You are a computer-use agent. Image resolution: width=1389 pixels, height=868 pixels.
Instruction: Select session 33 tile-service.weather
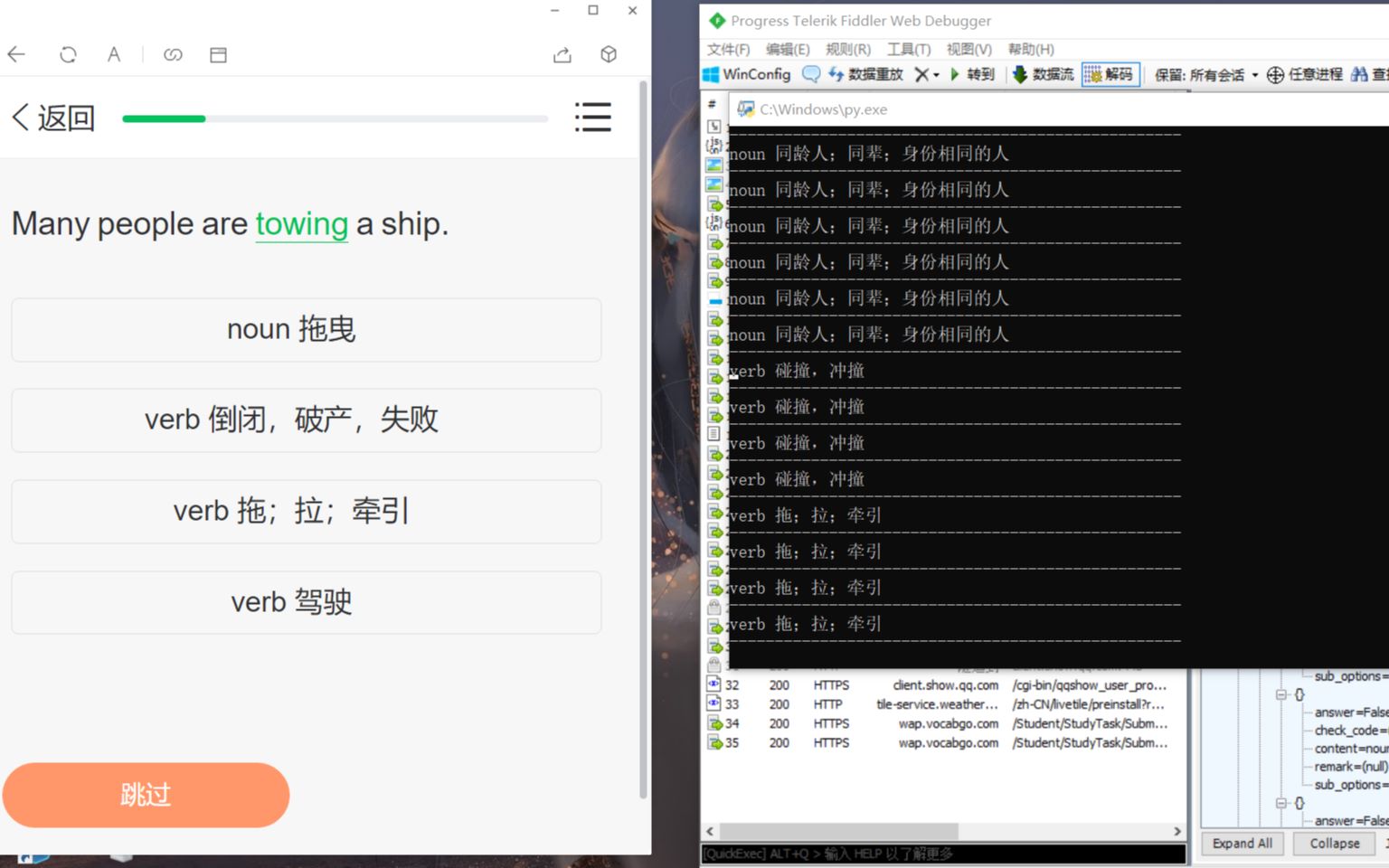tap(943, 704)
